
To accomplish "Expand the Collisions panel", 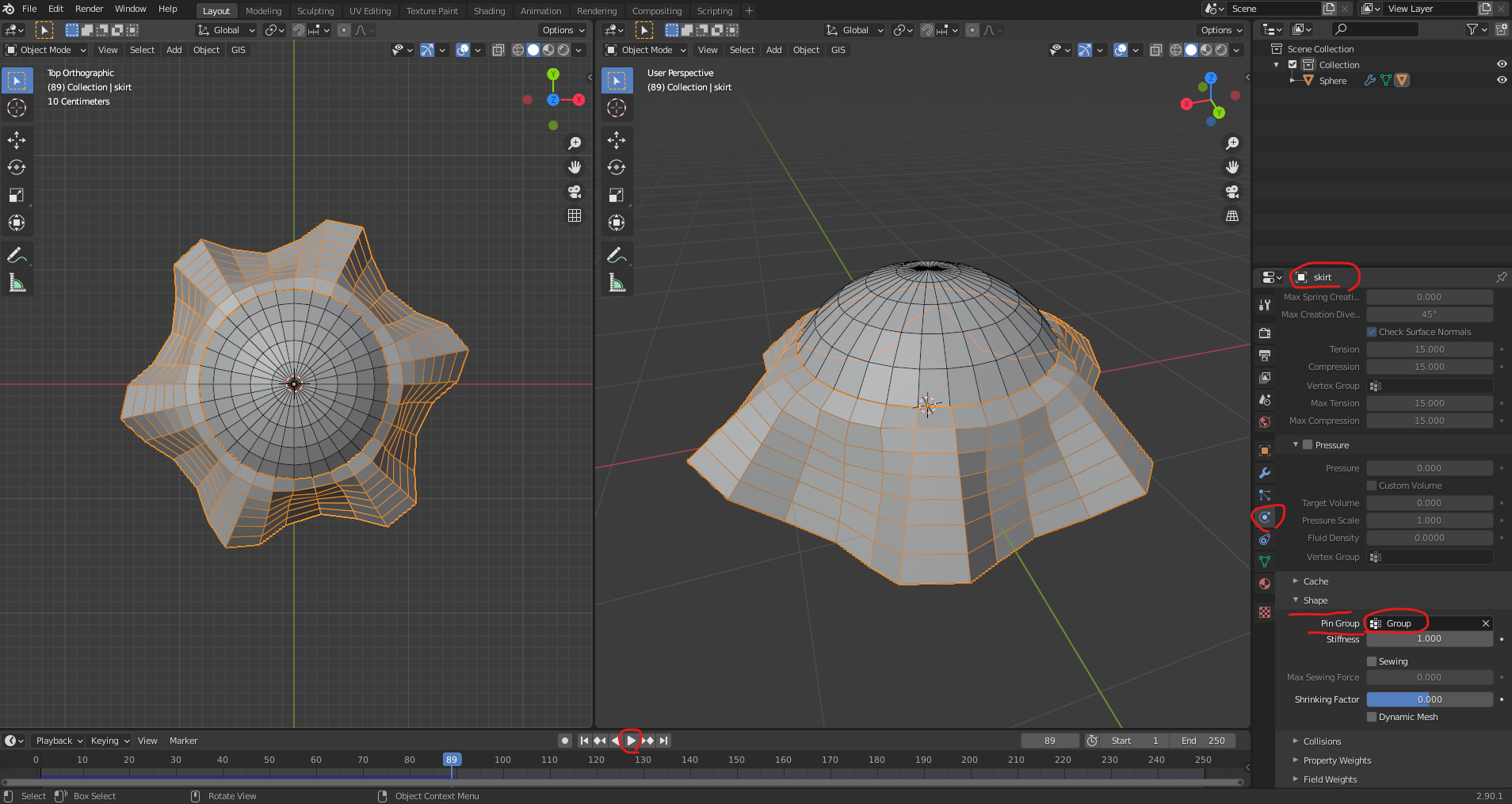I will [1322, 741].
